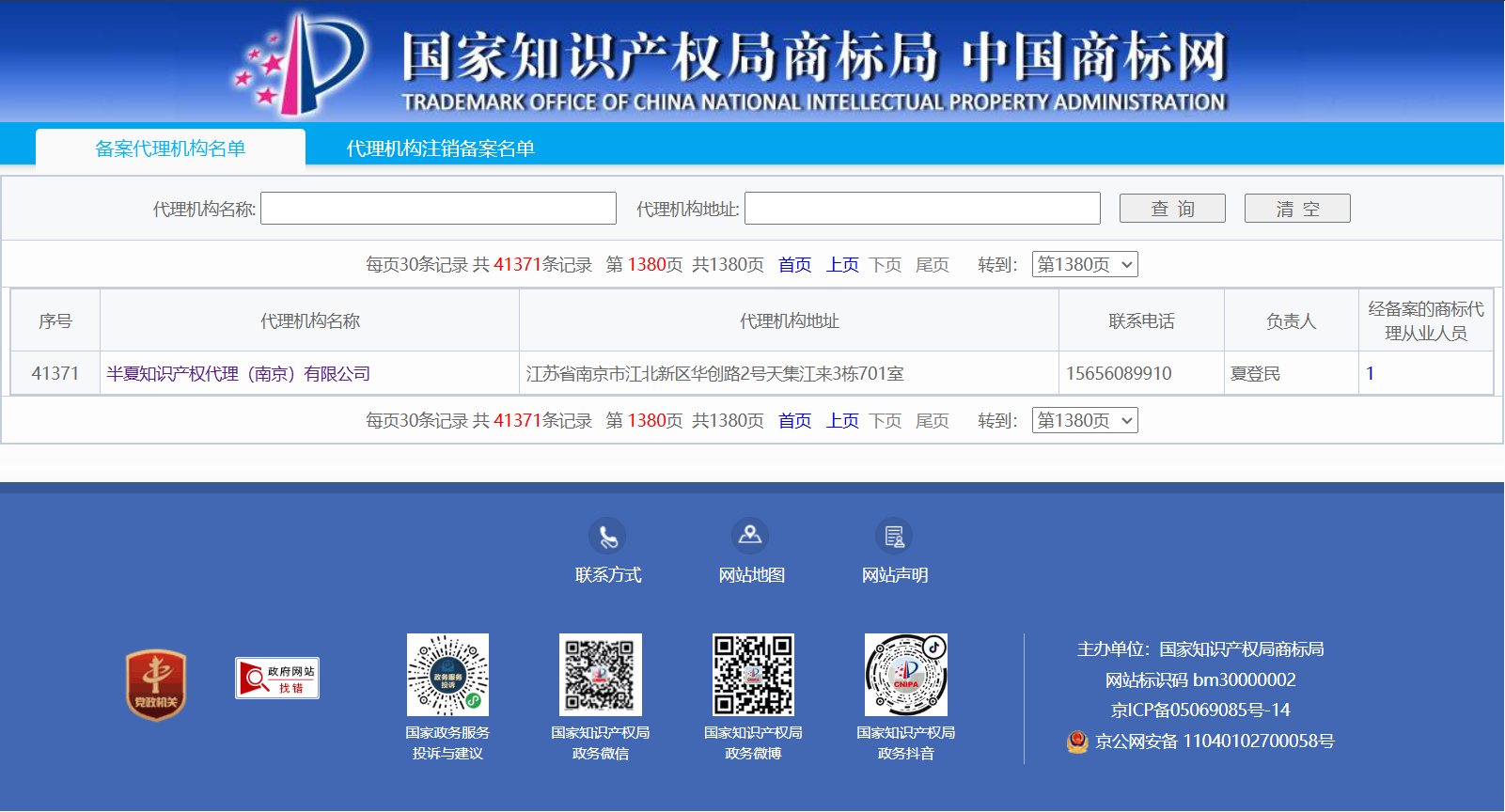
Task: Click the 联系方式 footer label
Action: click(608, 575)
